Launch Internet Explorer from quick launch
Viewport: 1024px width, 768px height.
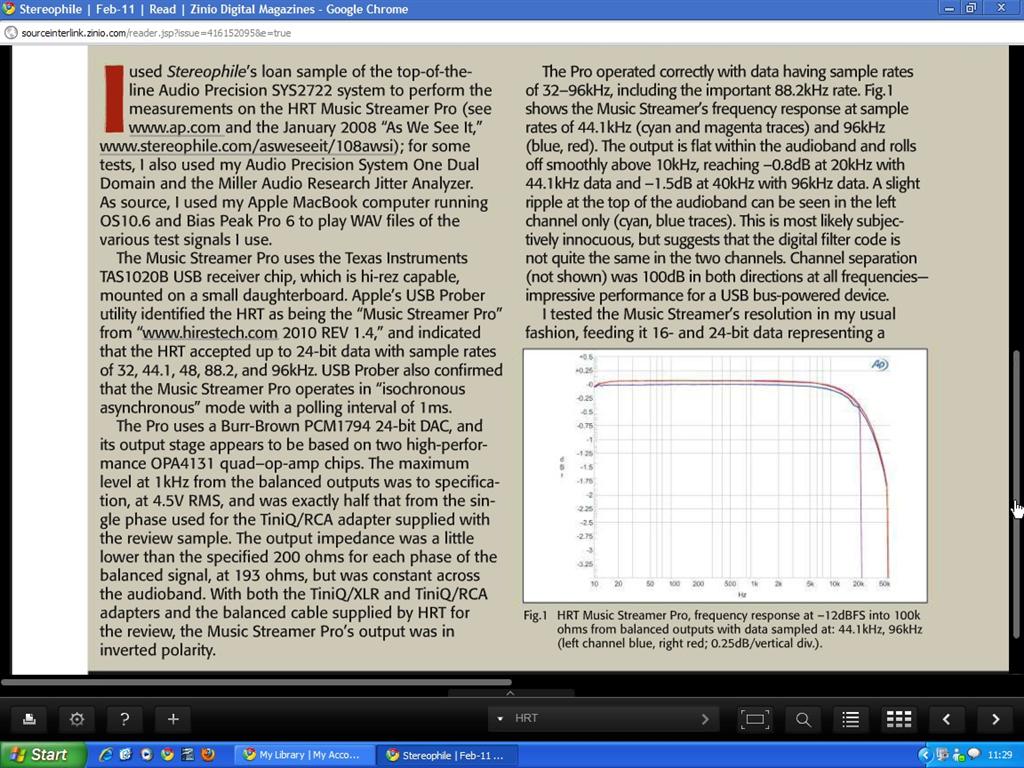[x=105, y=755]
